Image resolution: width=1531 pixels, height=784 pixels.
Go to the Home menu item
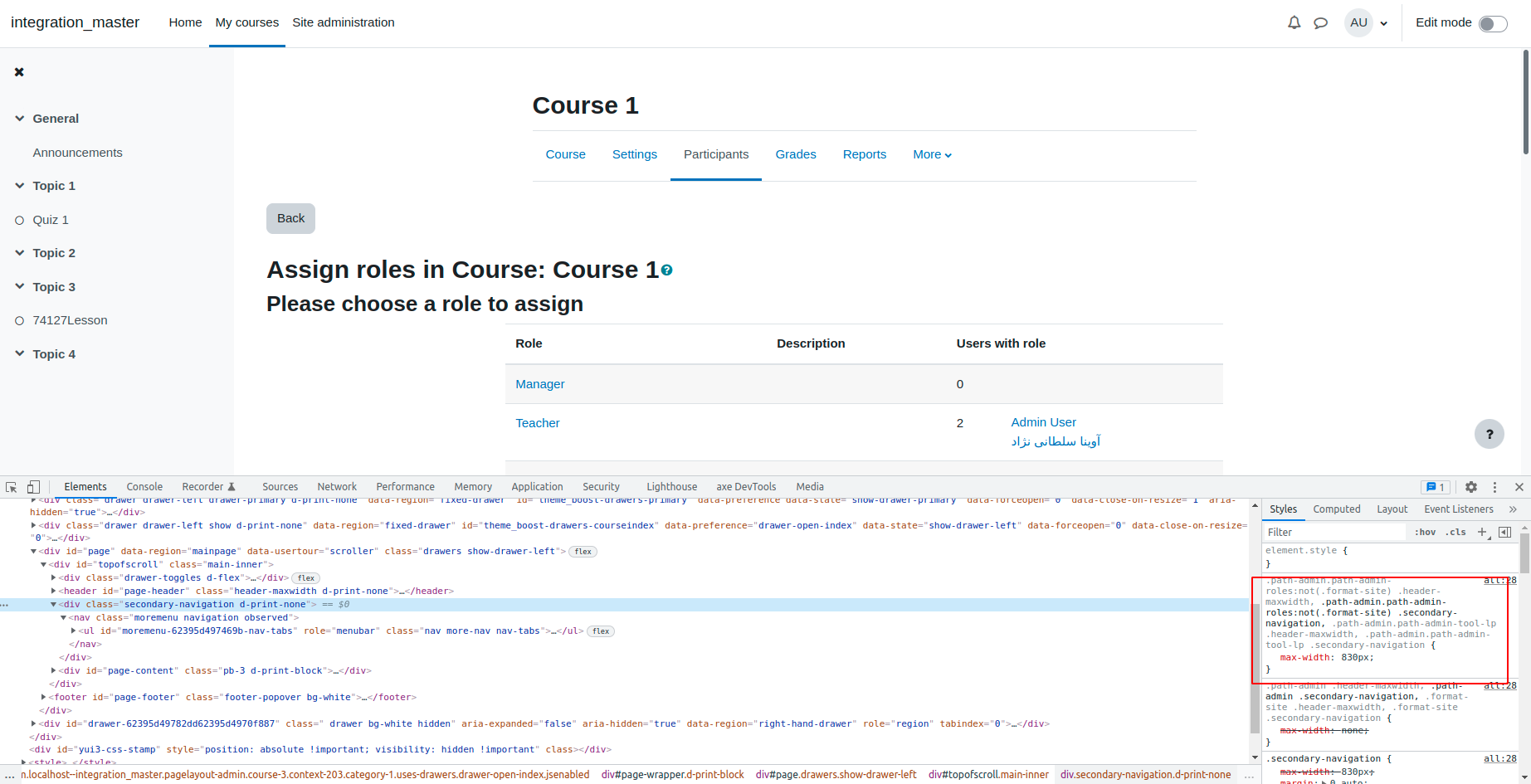point(185,22)
